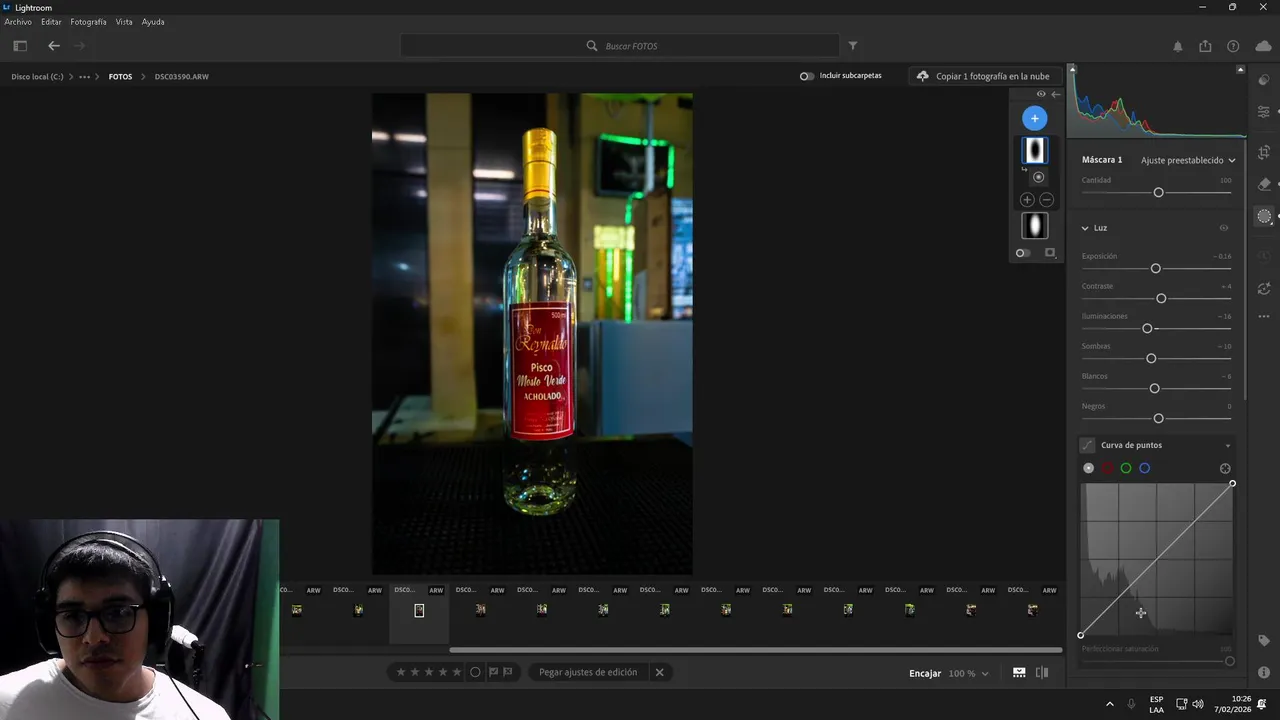Select the blue curve channel
This screenshot has height=720, width=1280.
click(1145, 468)
